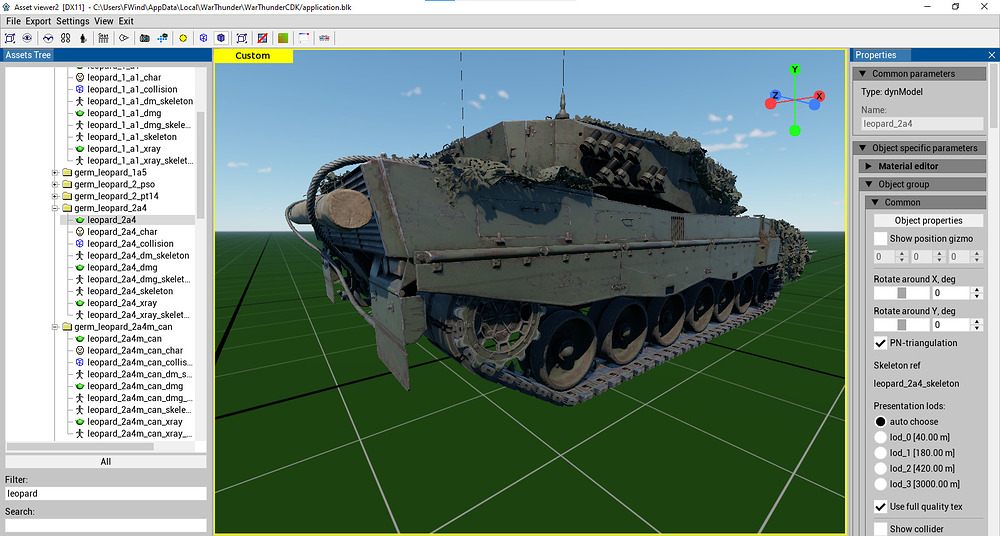
Task: Open the View menu
Action: [x=104, y=21]
